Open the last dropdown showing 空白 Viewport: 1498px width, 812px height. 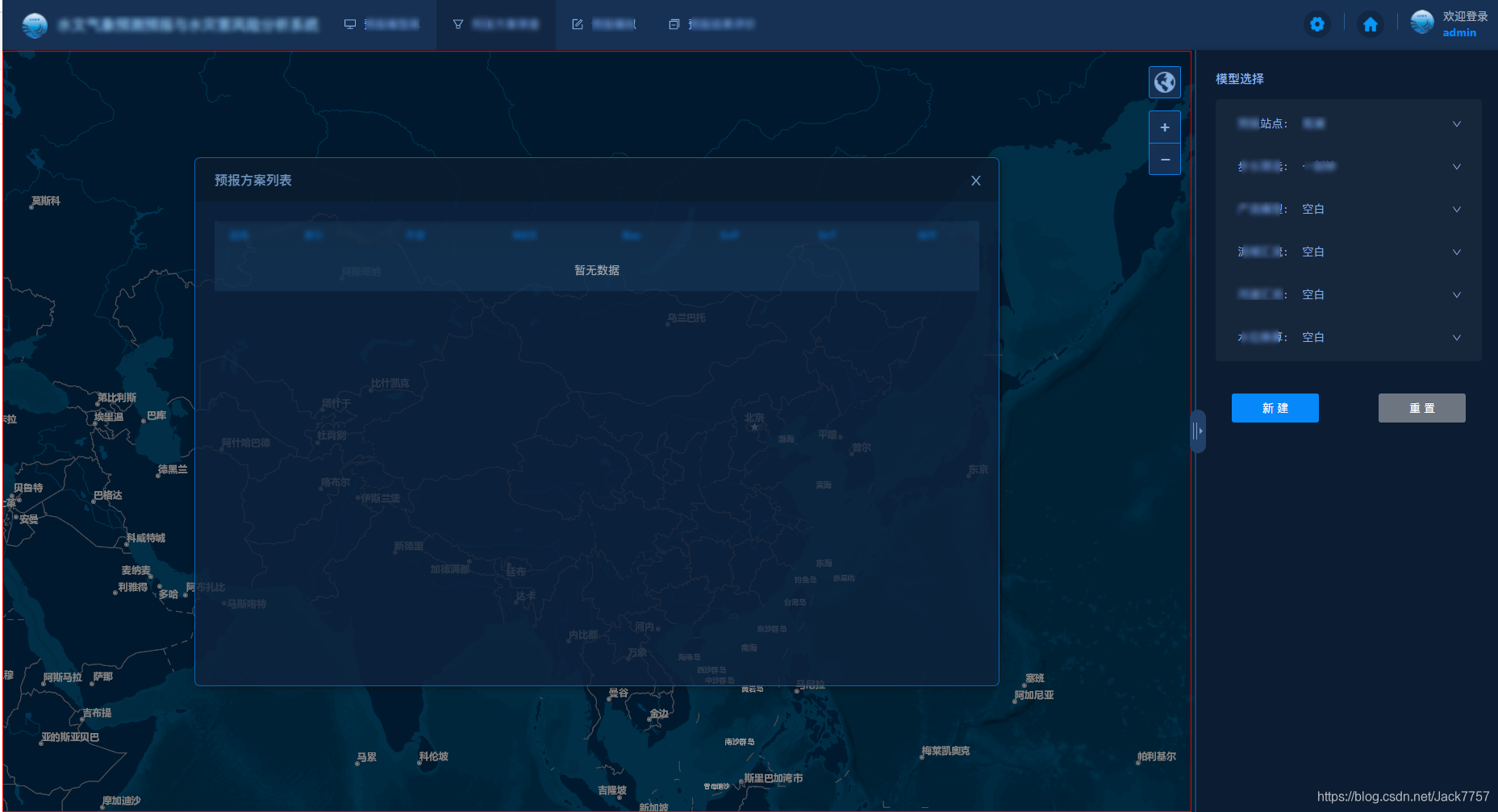tap(1349, 337)
